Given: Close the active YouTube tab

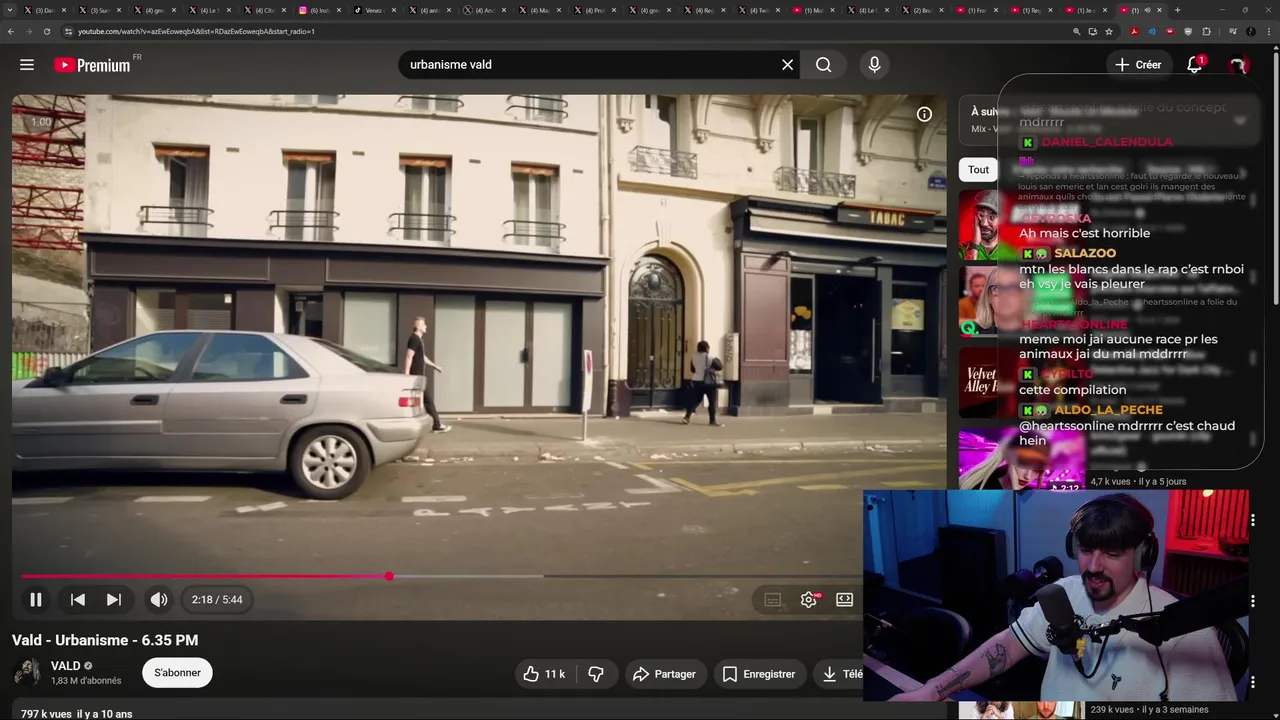Looking at the screenshot, I should pyautogui.click(x=1160, y=10).
